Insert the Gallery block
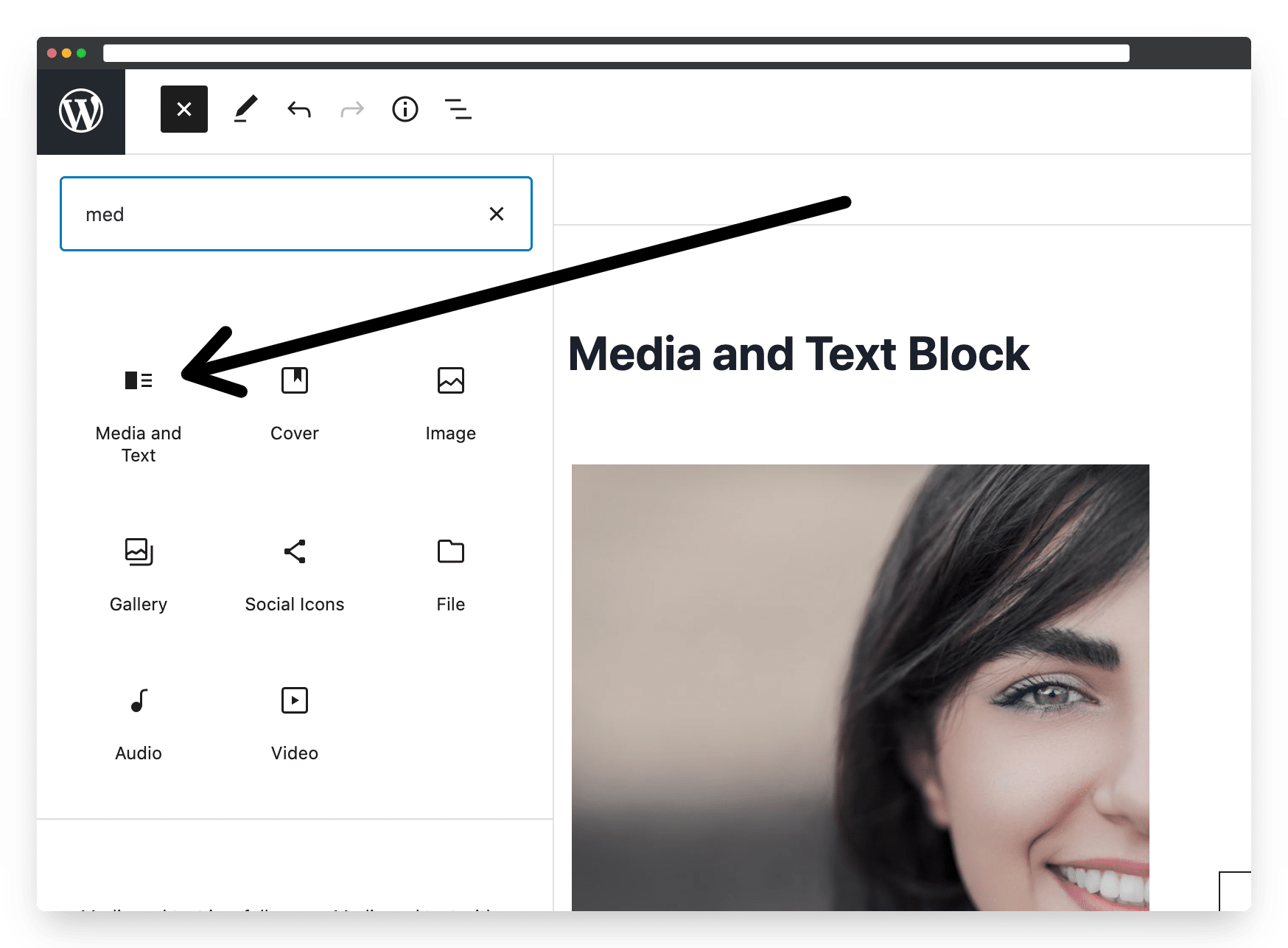This screenshot has height=948, width=1288. [x=139, y=575]
